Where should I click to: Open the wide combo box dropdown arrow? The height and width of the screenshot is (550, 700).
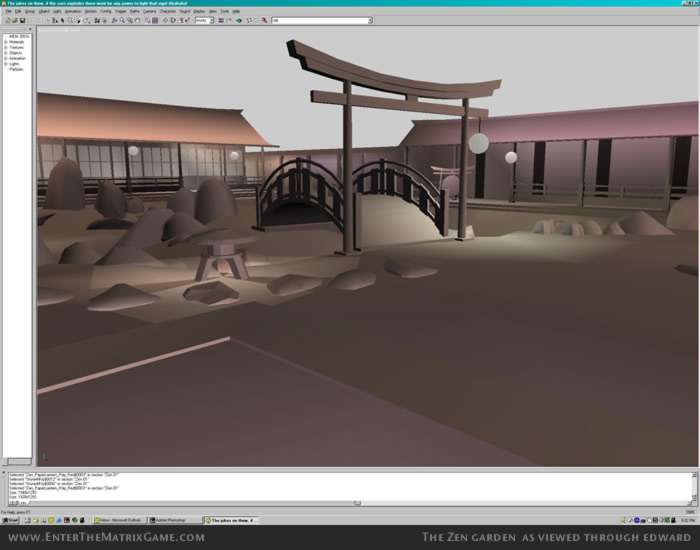(370, 21)
